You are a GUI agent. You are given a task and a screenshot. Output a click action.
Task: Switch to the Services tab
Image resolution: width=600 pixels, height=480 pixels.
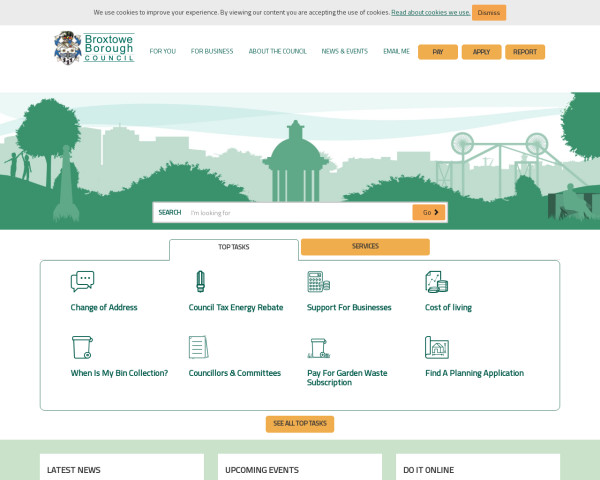(x=365, y=246)
